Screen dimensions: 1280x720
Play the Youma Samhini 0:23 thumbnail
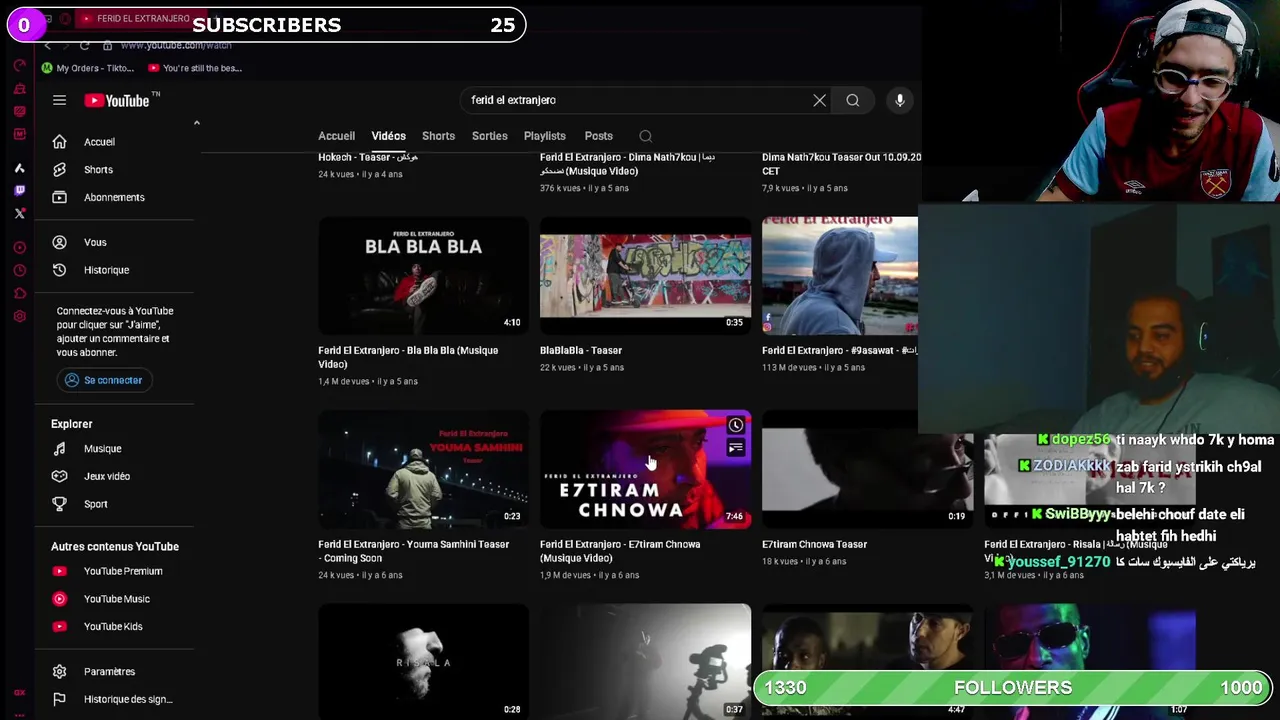423,469
